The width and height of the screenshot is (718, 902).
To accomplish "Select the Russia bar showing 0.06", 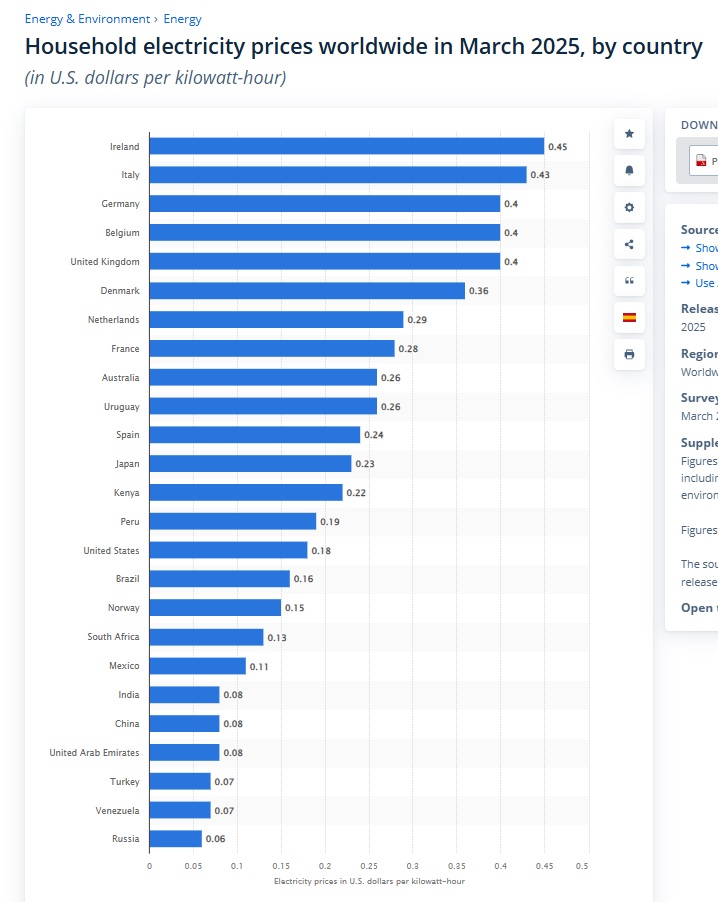I will pyautogui.click(x=175, y=839).
